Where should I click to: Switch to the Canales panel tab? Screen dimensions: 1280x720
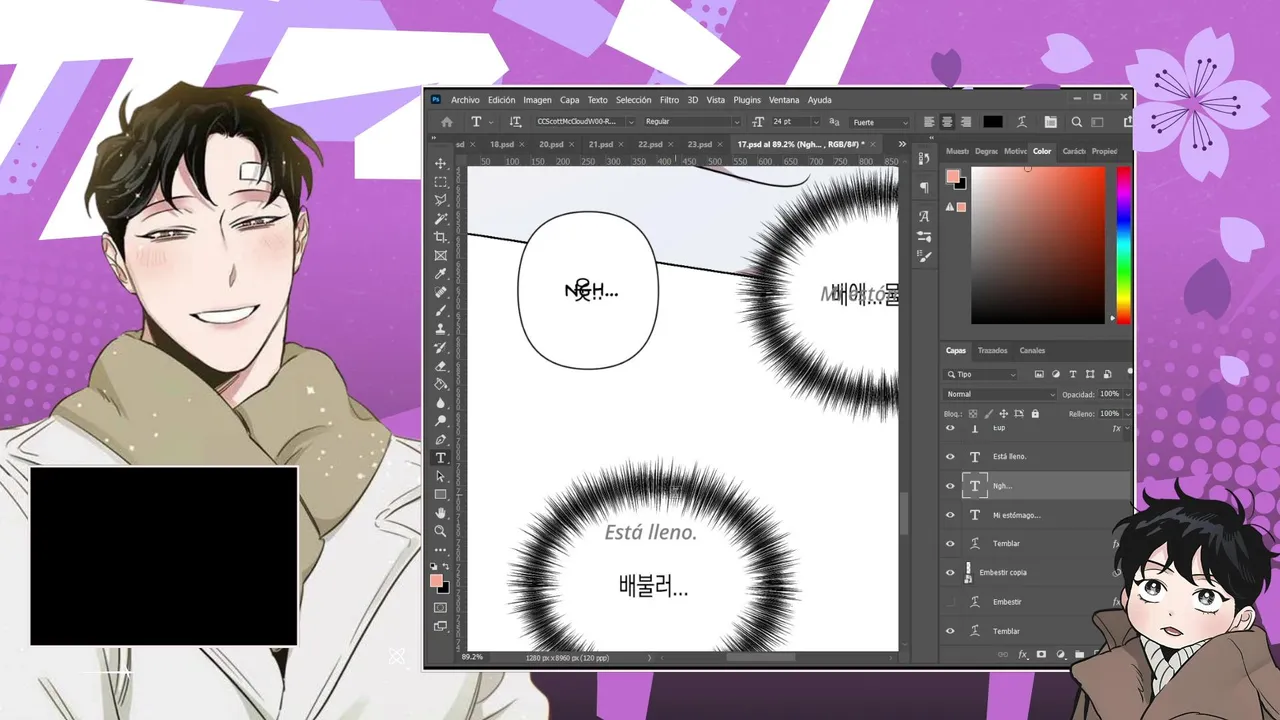[x=1032, y=350]
